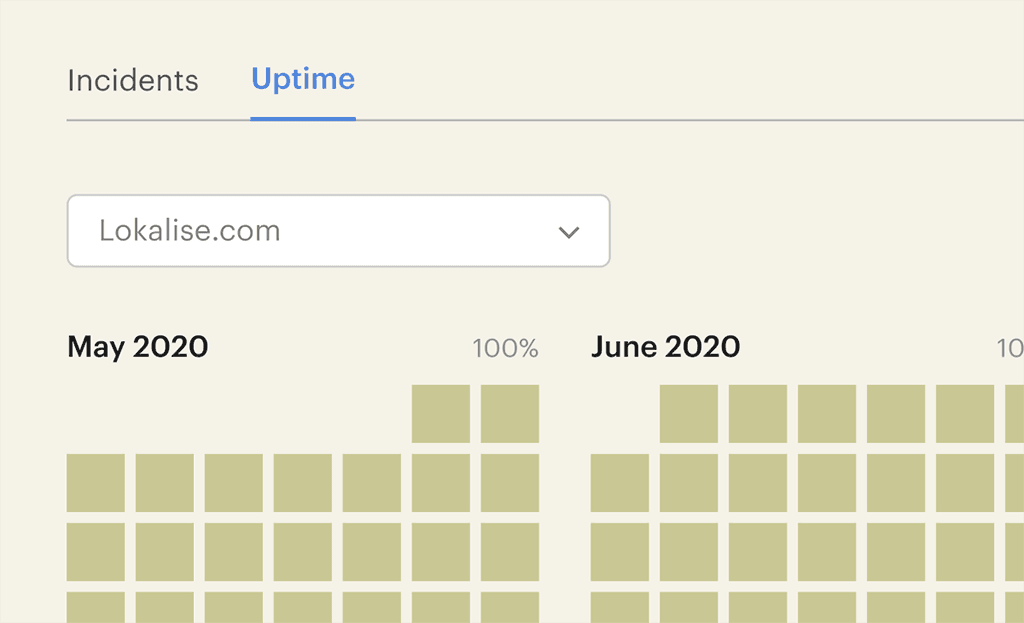Image resolution: width=1024 pixels, height=623 pixels.
Task: Click last square of May's third row
Action: [x=510, y=552]
